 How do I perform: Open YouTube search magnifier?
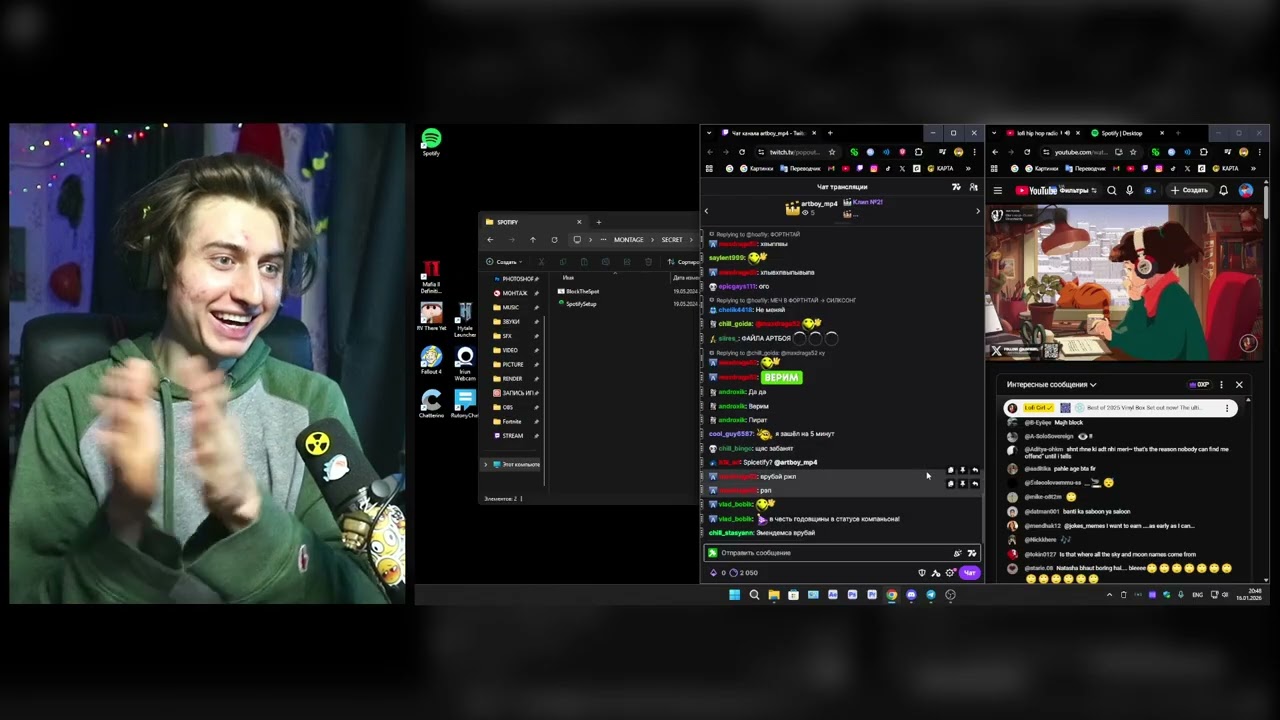[x=1111, y=190]
